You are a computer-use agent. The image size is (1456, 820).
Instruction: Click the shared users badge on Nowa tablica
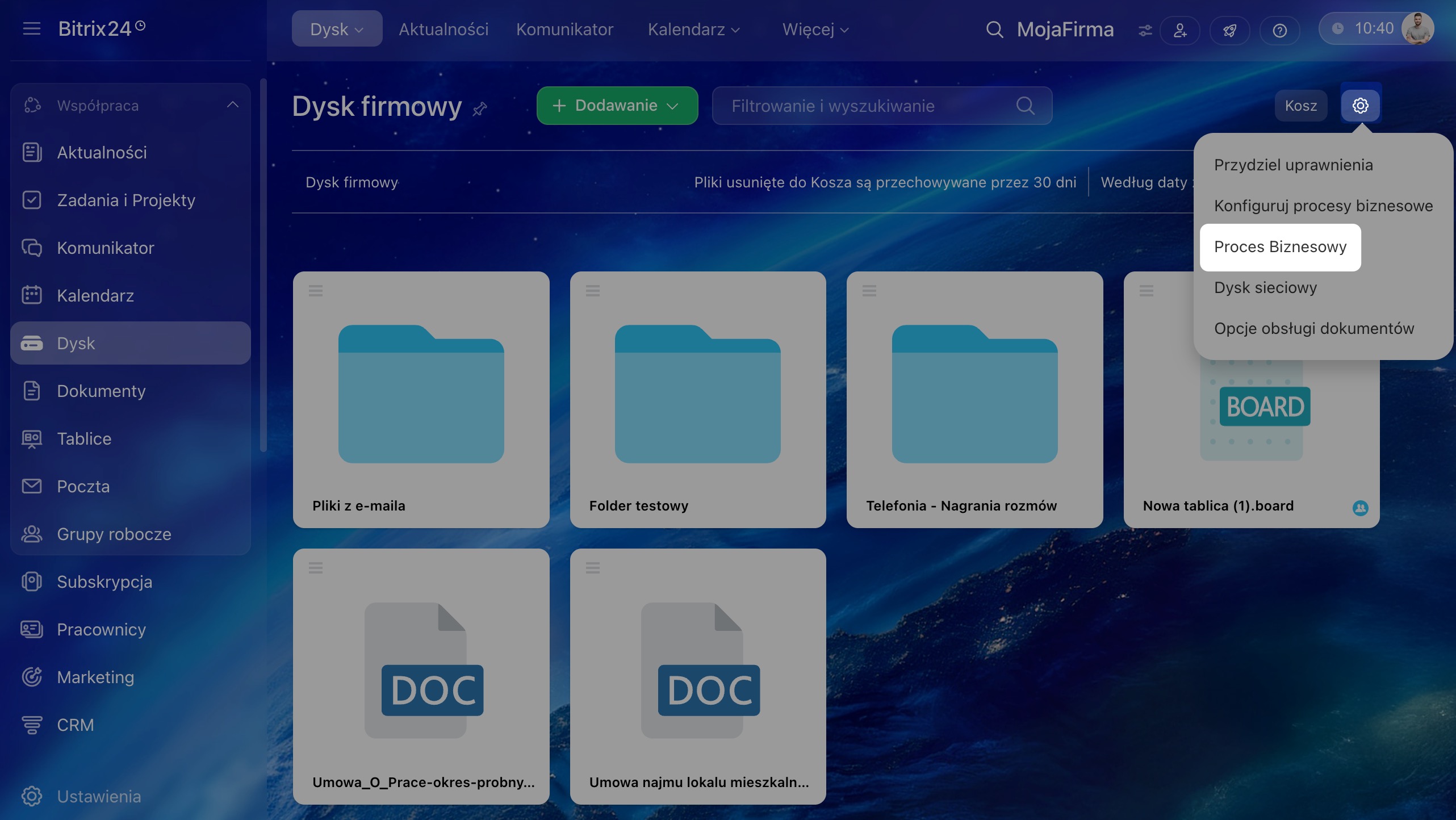(1360, 508)
